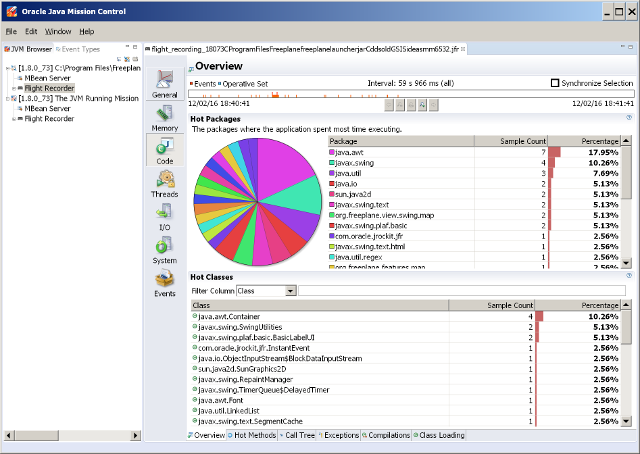
Task: Click the magenta java.awt color swatch
Action: coord(332,152)
